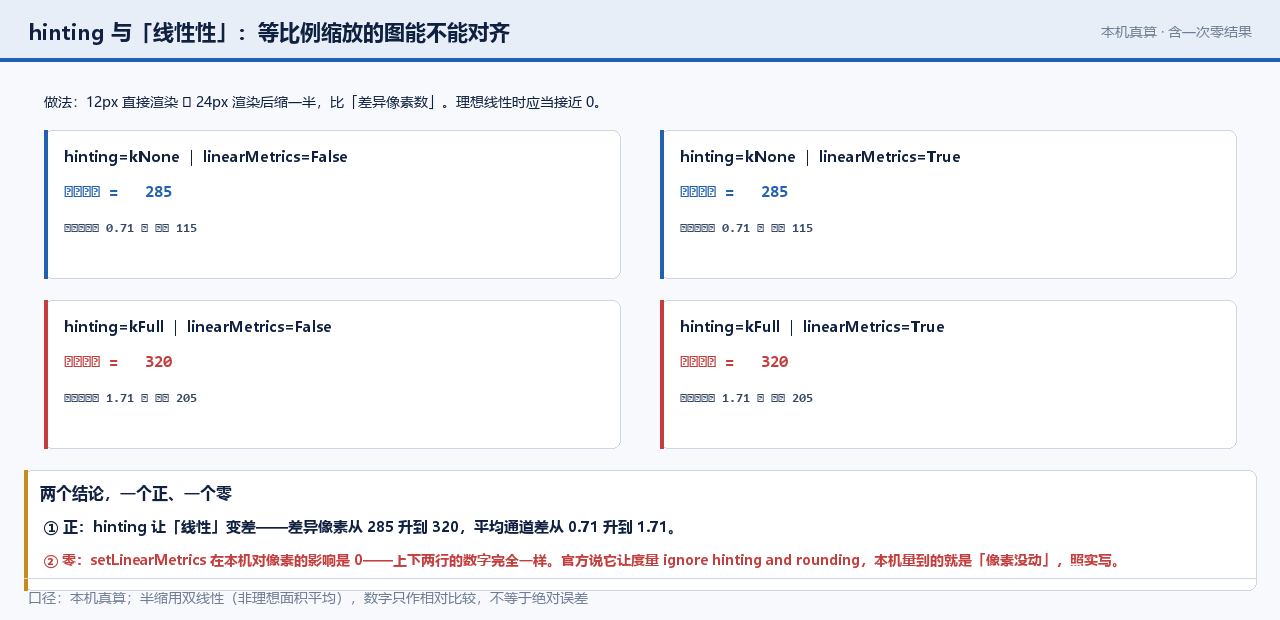This screenshot has height=620, width=1280.
Task: Click the footer note starting "口径：本机真算"
Action: (308, 598)
